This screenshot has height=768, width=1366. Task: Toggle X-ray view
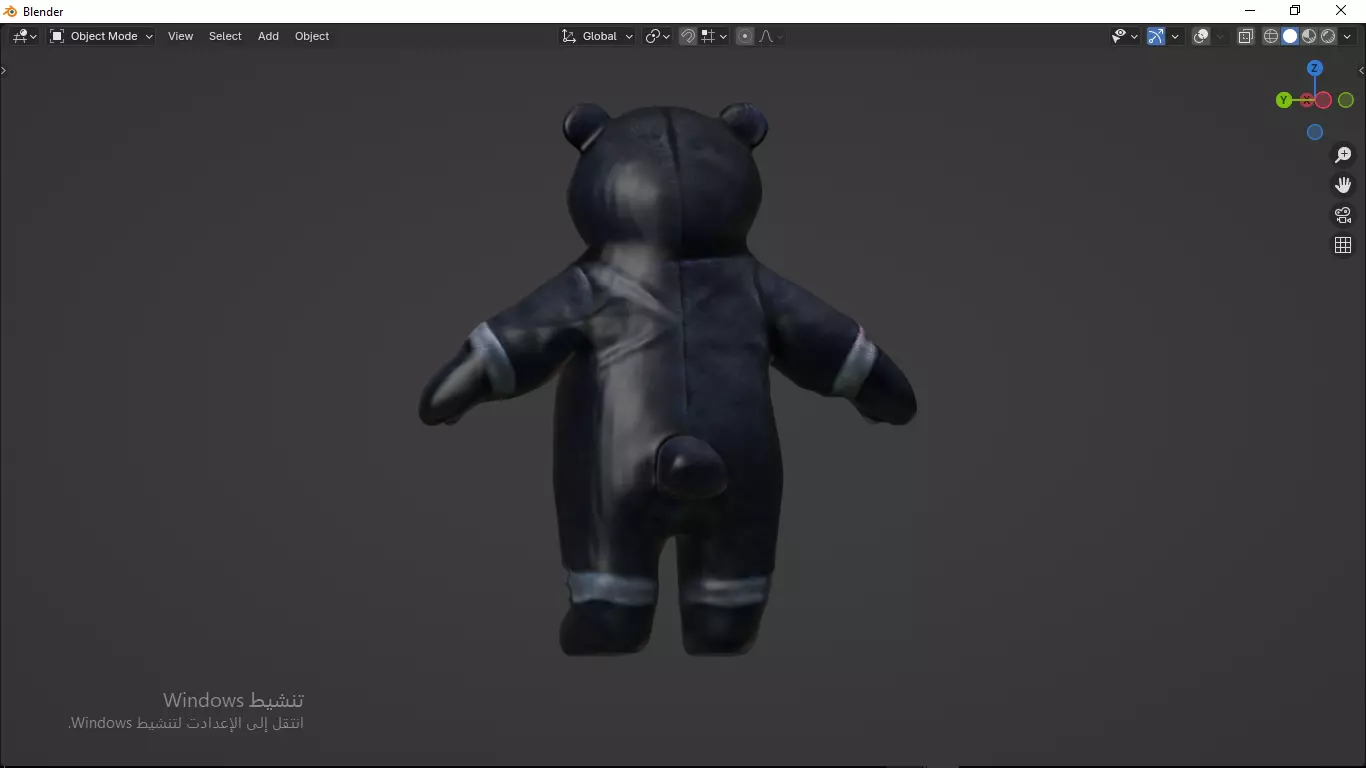1245,36
